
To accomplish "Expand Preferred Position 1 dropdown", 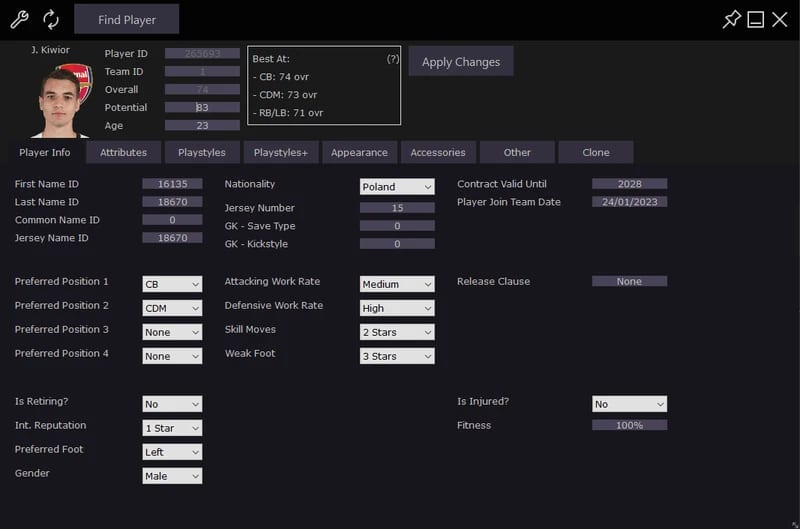I will pos(172,284).
